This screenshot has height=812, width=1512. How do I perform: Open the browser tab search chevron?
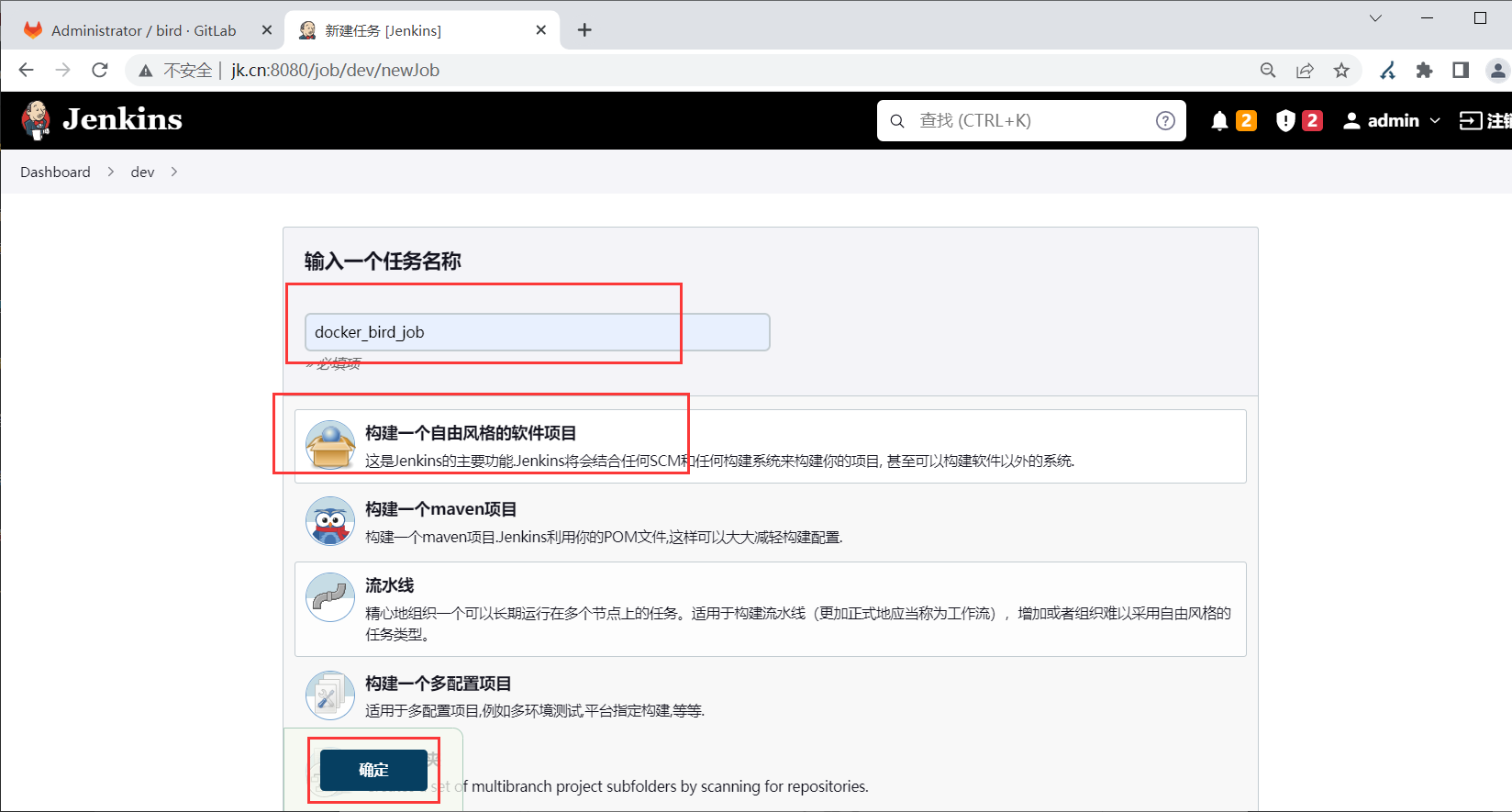click(1375, 18)
